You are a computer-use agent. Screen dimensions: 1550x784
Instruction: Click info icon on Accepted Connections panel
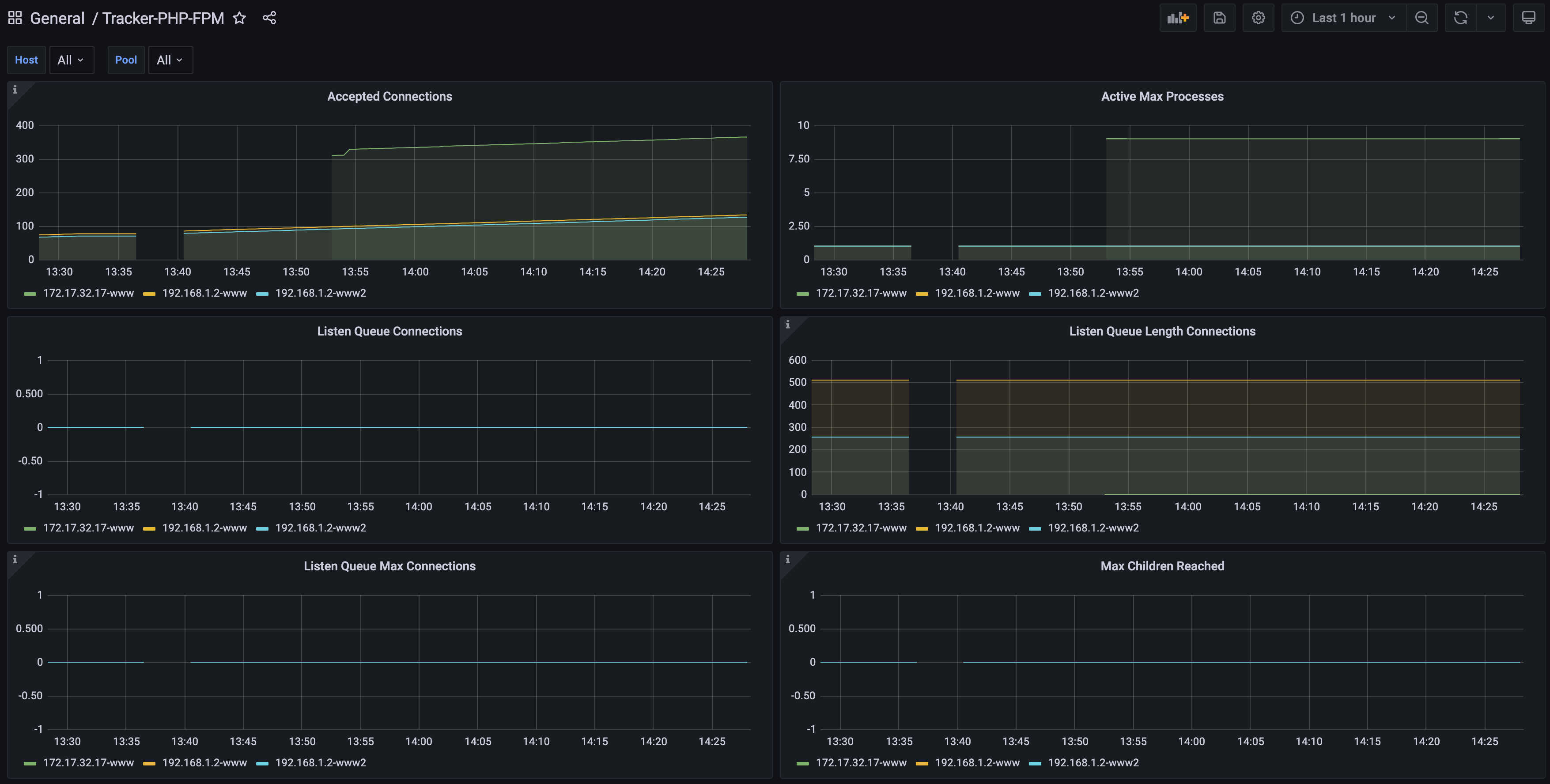point(15,90)
